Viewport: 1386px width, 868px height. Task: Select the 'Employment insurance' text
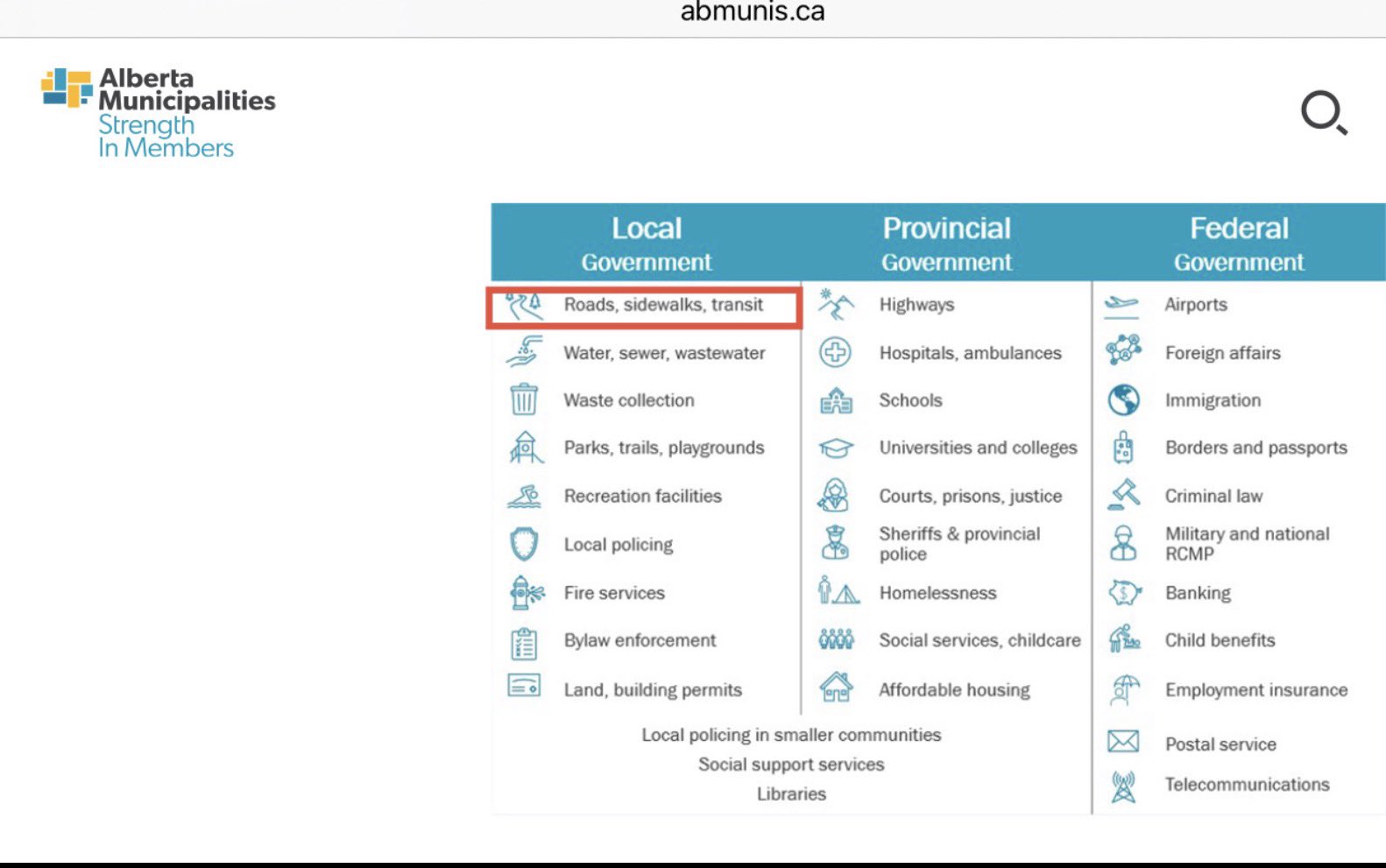click(1255, 690)
